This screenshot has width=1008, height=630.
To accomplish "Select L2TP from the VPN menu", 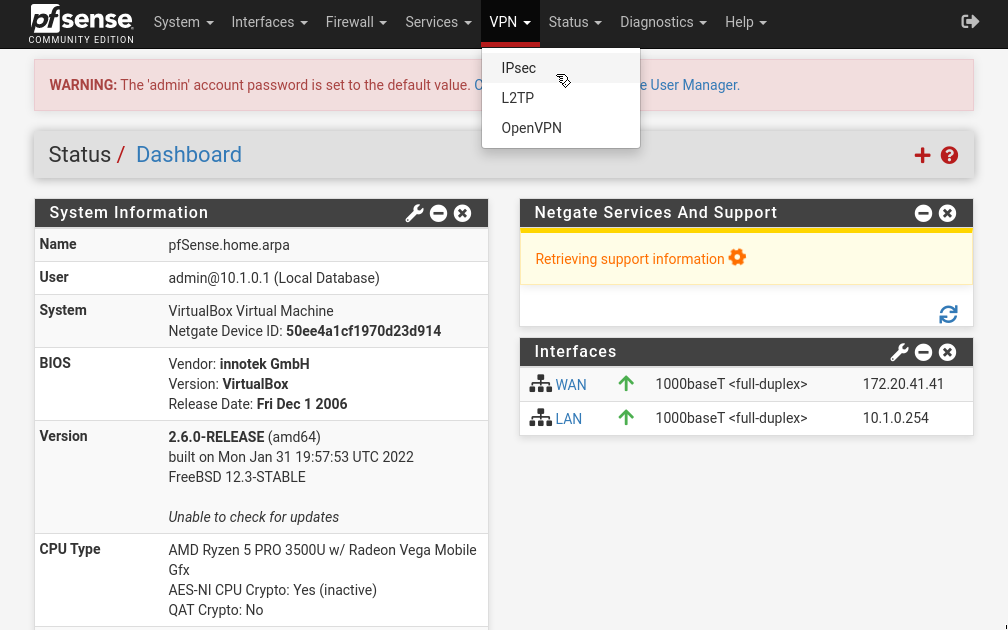I will click(x=518, y=98).
